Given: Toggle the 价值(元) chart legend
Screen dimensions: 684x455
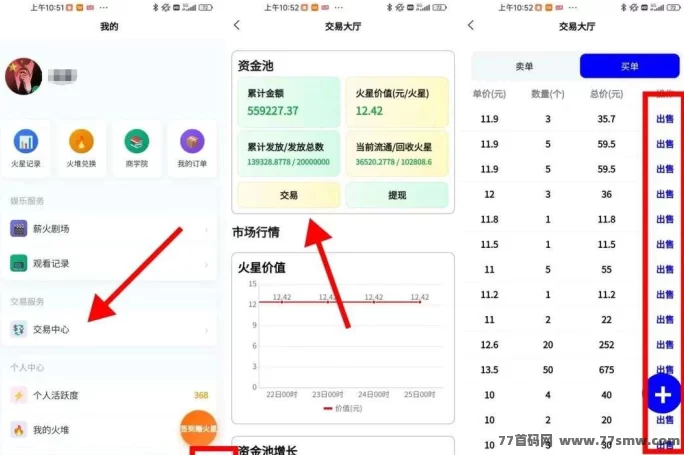Looking at the screenshot, I should pos(343,408).
